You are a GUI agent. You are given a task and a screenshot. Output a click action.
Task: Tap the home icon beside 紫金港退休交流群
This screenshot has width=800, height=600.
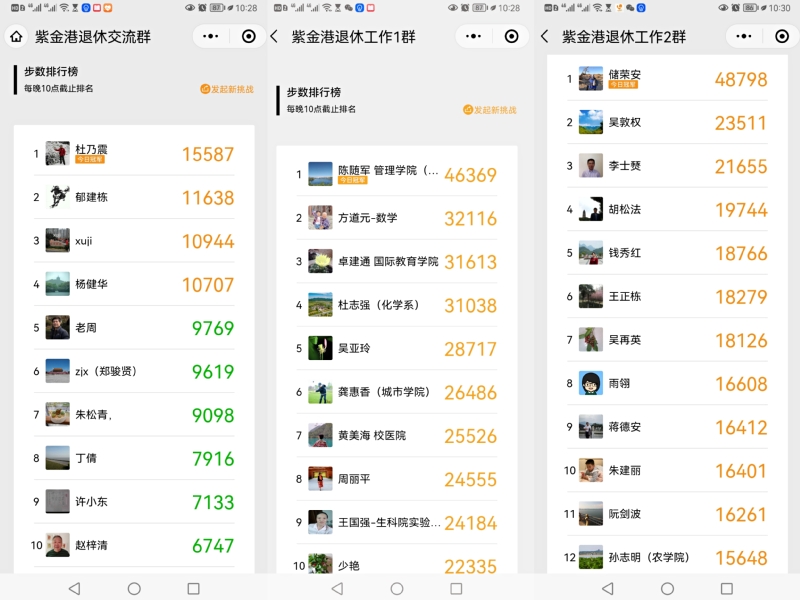16,37
